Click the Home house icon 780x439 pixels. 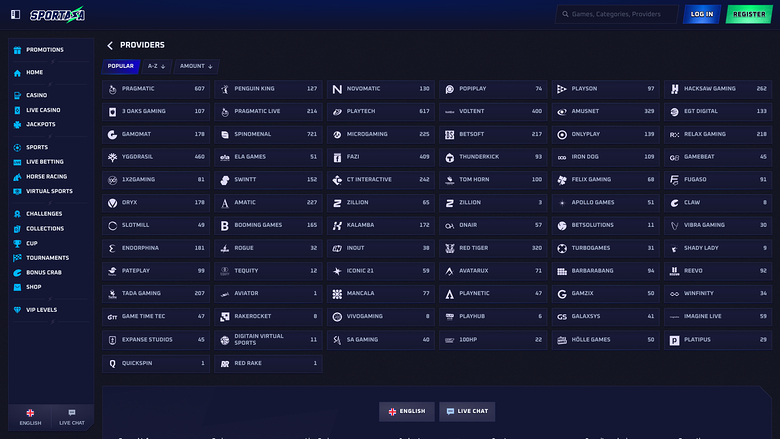pyautogui.click(x=17, y=73)
